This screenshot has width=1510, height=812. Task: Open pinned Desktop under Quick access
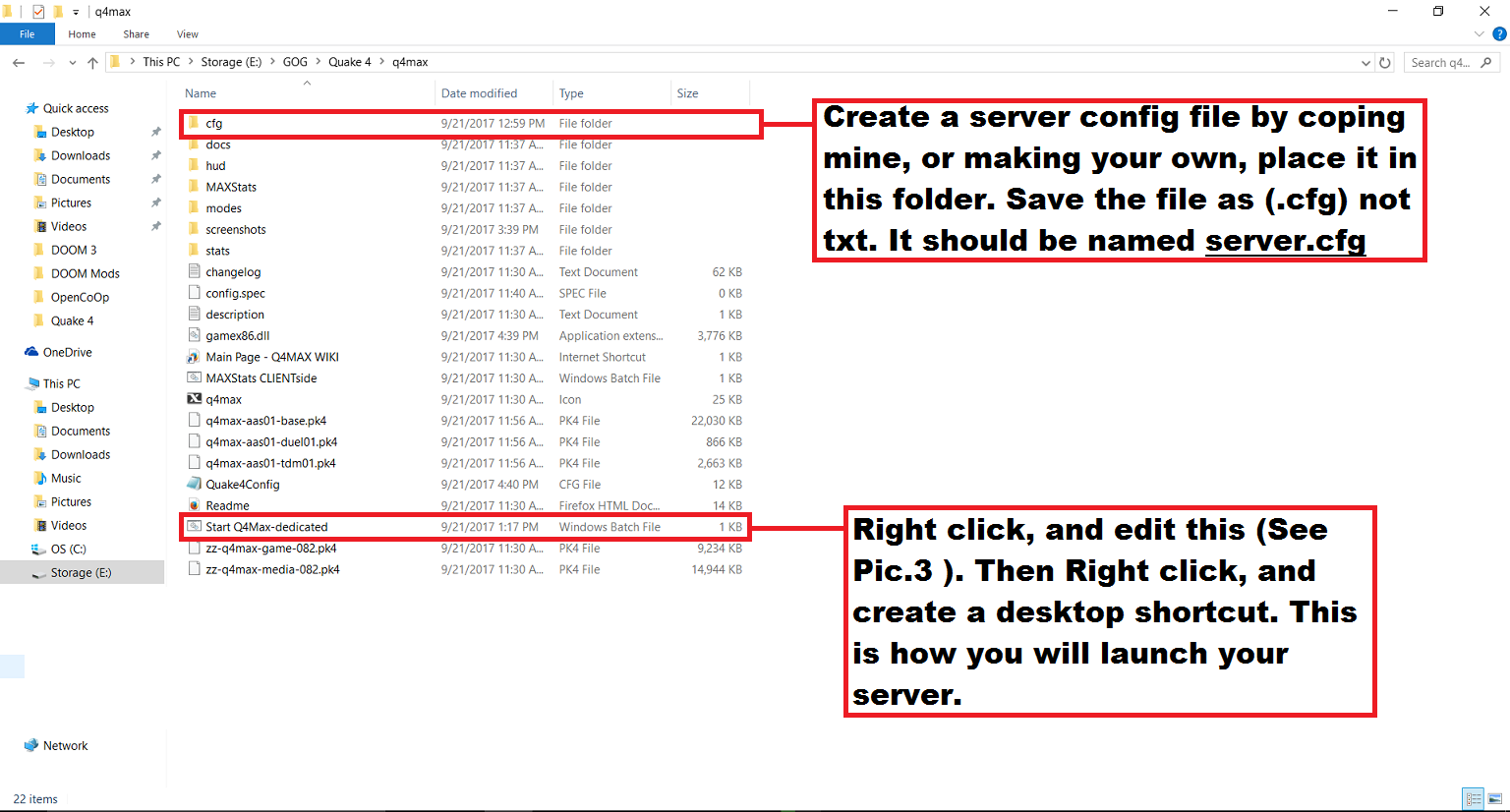[73, 132]
